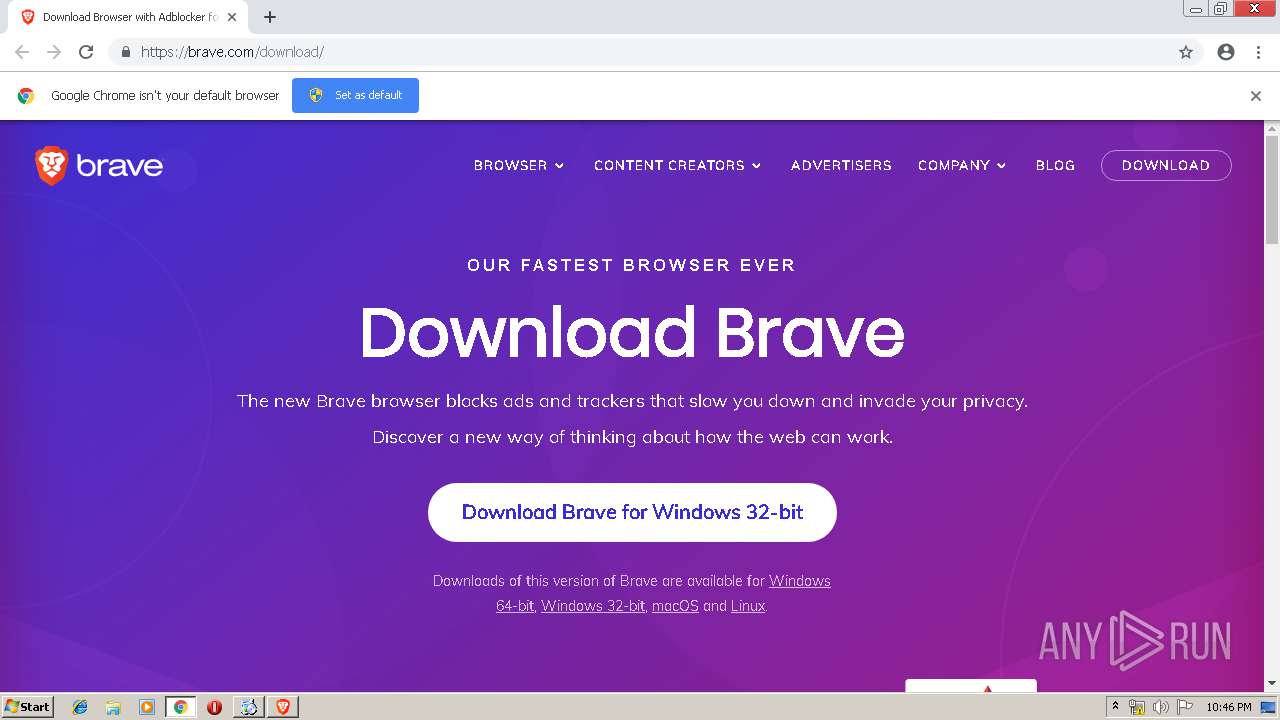
Task: Follow the Windows 32-bit text link
Action: [x=593, y=606]
